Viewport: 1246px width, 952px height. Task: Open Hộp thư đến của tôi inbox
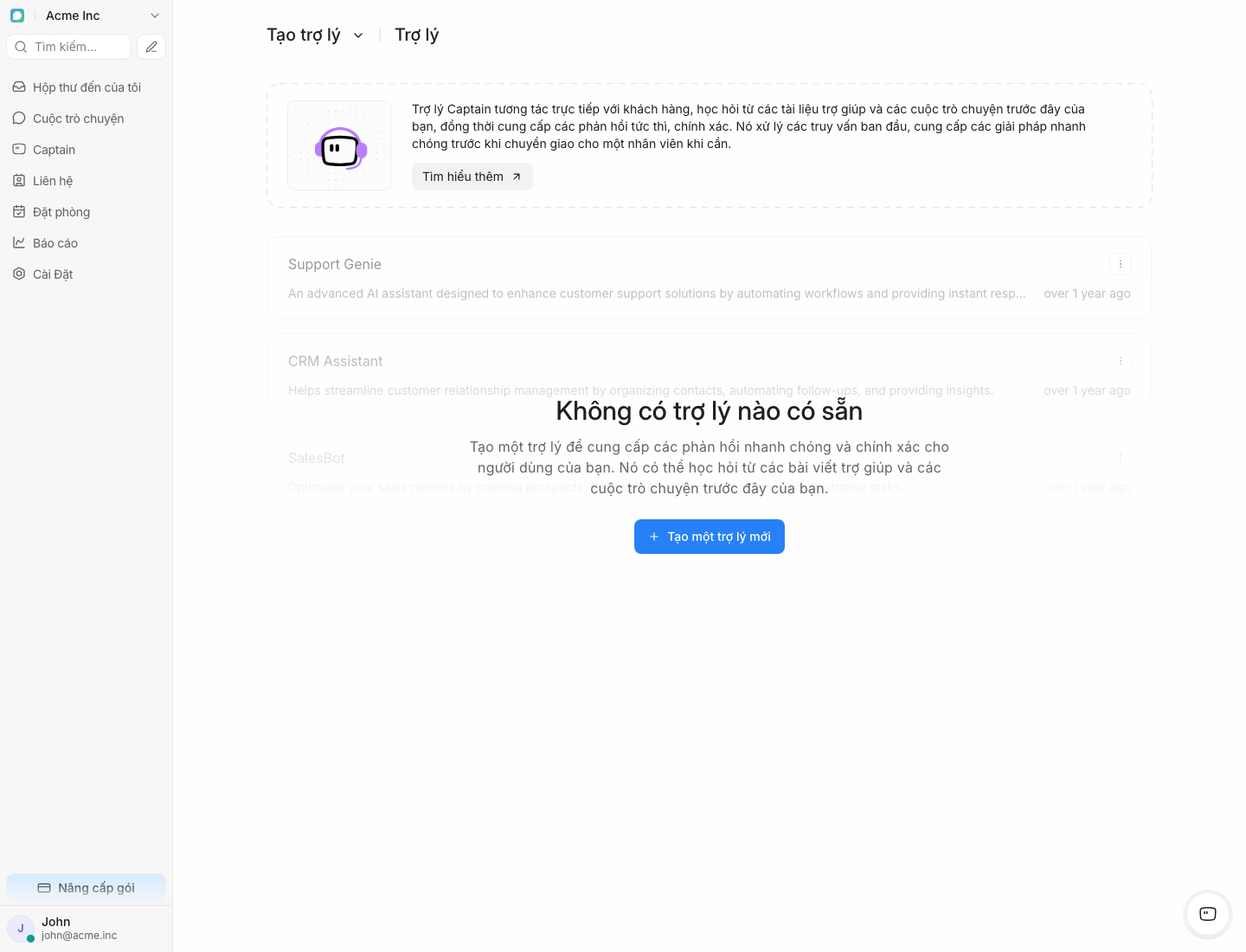[86, 87]
